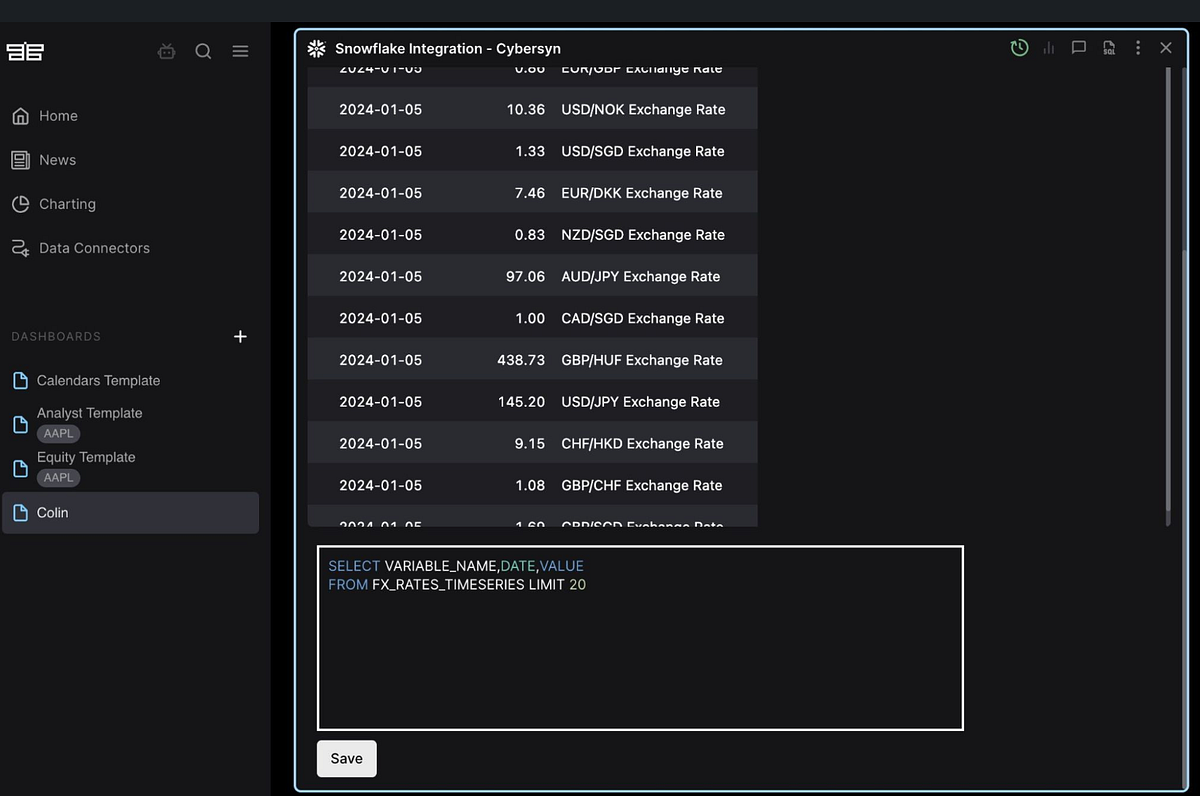Click the robot assistant icon
The image size is (1200, 796).
(x=166, y=51)
